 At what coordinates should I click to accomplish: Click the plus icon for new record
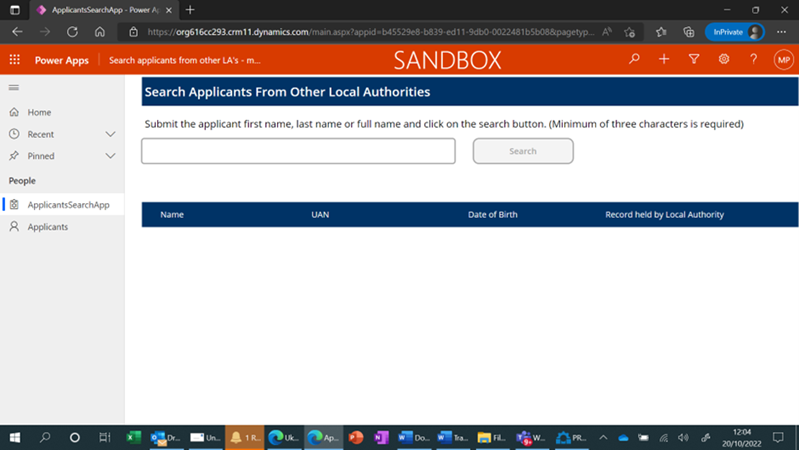664,60
